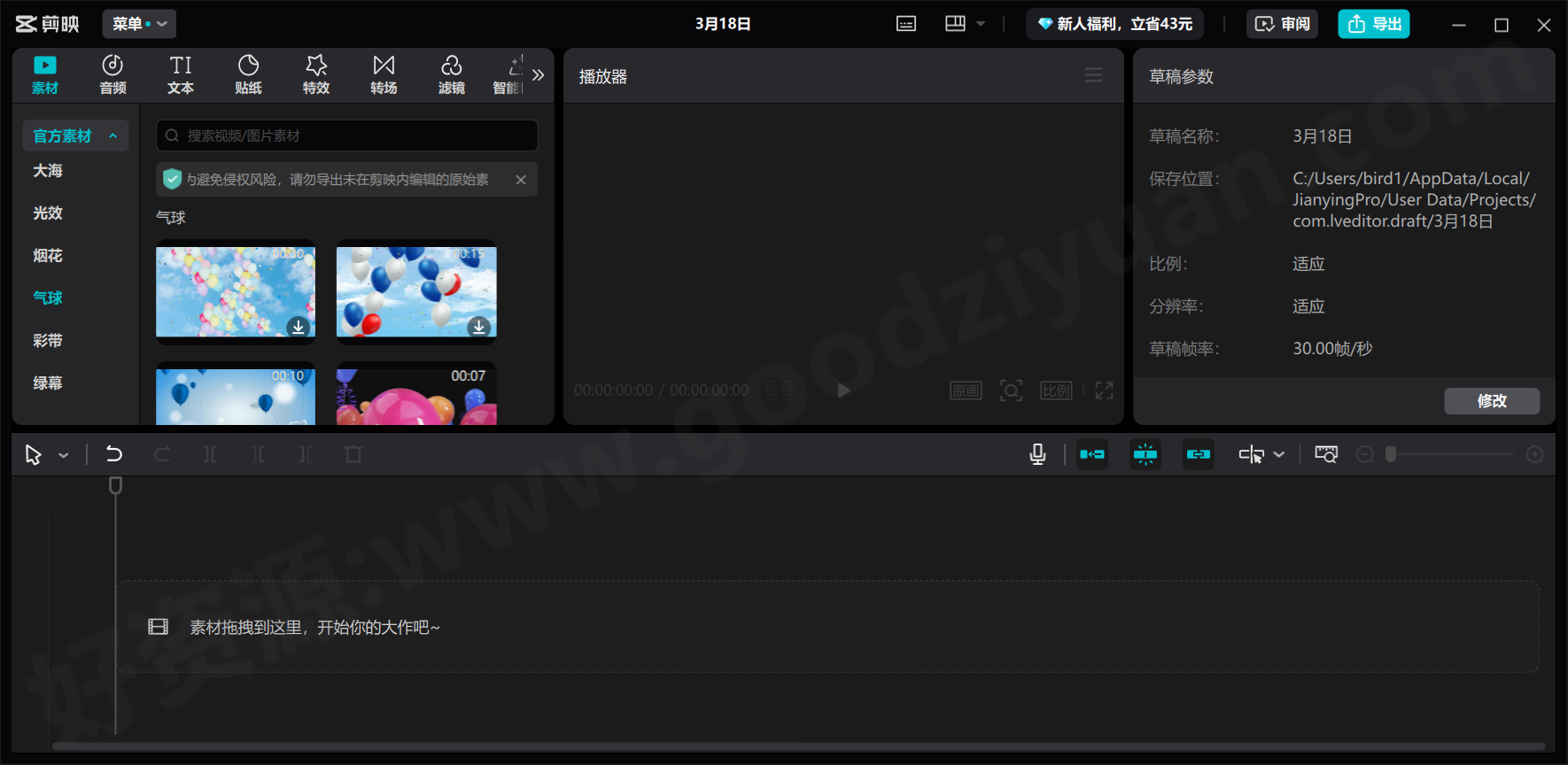Expand the 菜单 menu dropdown
The image size is (1568, 765).
(x=139, y=24)
